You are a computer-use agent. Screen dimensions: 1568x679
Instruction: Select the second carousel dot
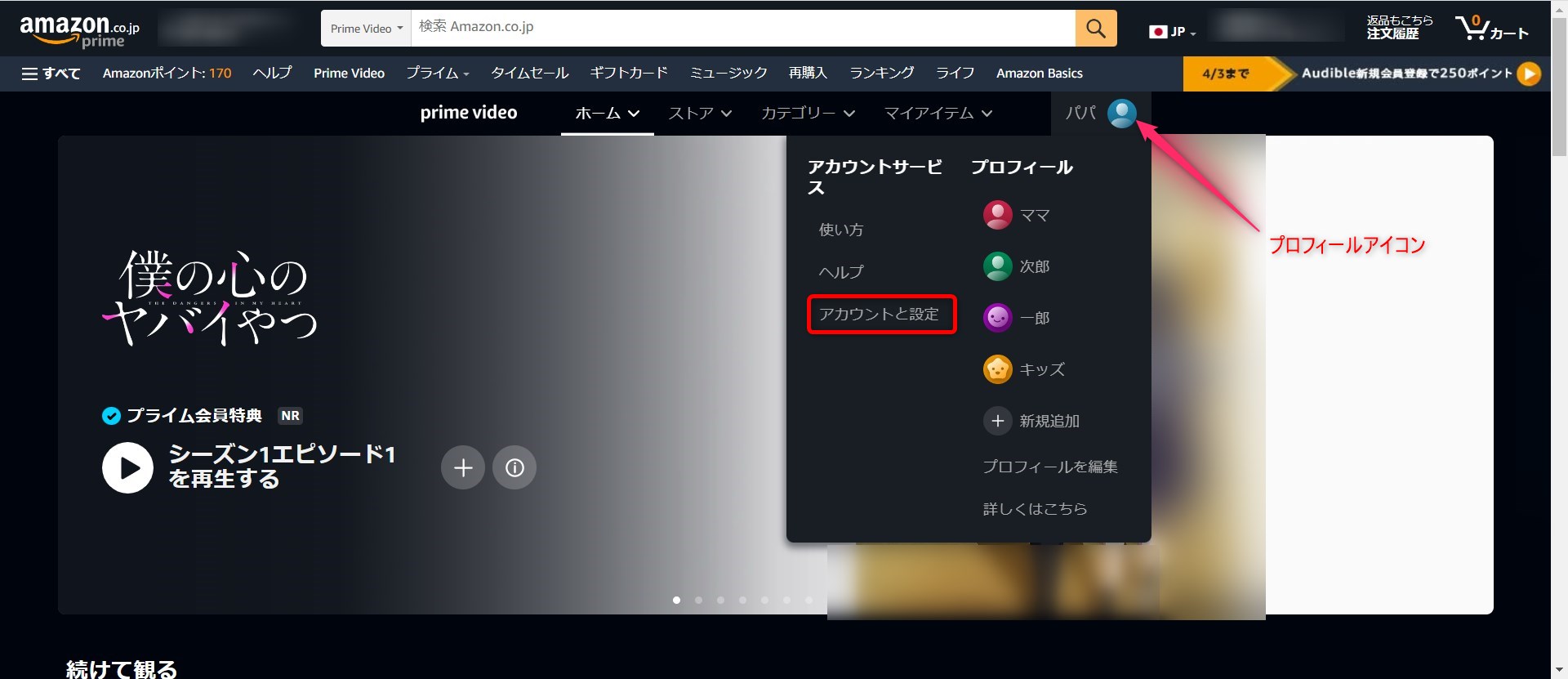click(698, 601)
